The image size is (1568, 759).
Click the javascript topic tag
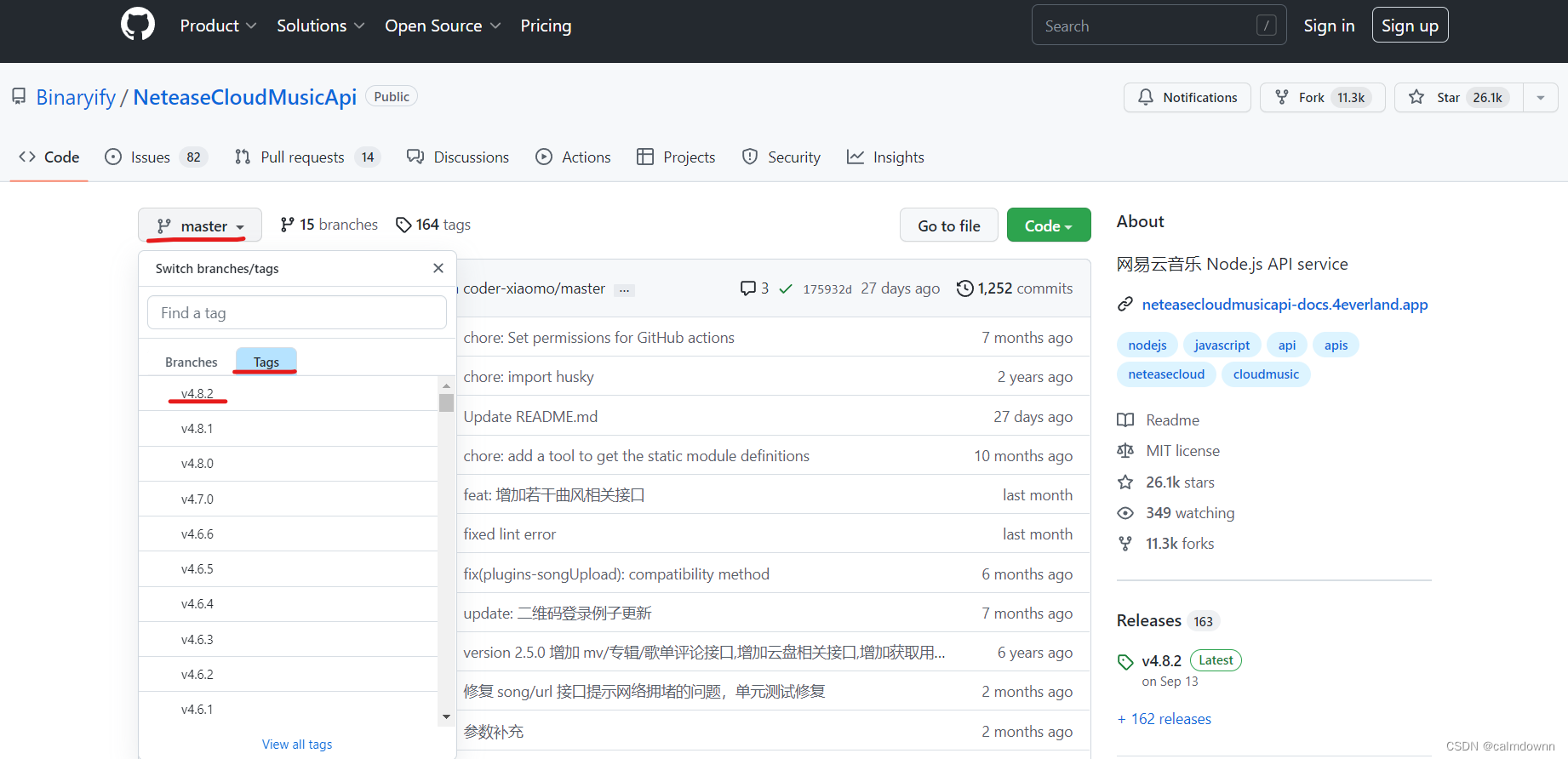[x=1222, y=345]
